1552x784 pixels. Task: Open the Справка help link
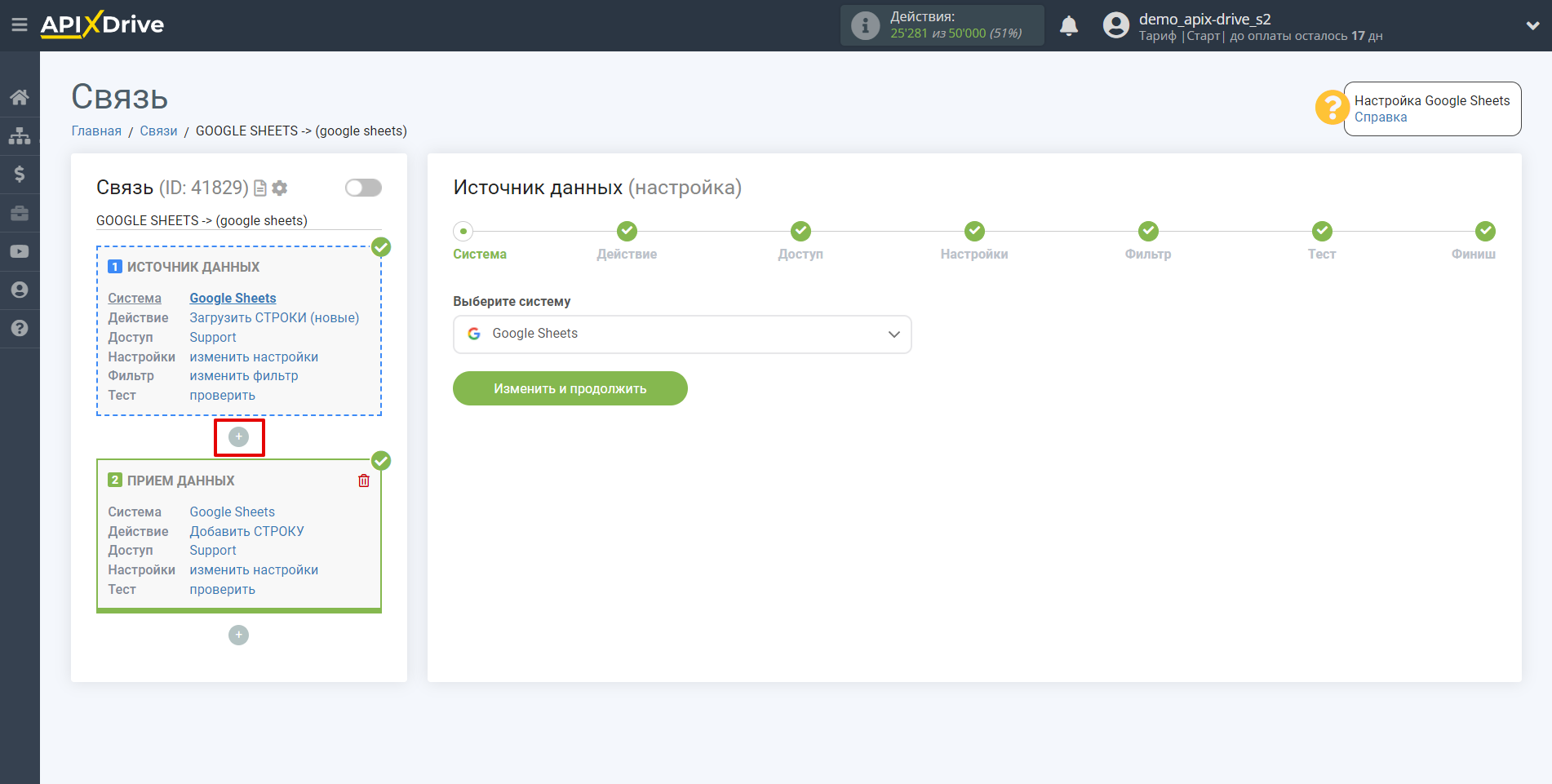pos(1381,117)
